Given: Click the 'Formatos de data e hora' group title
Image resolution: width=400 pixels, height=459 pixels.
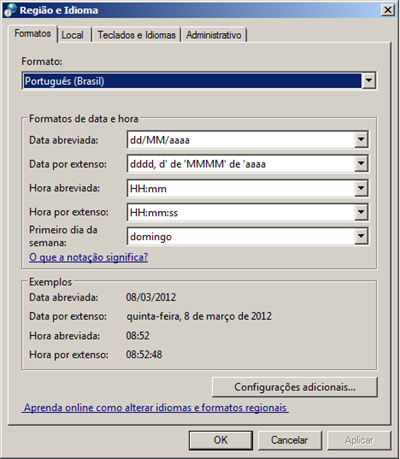Looking at the screenshot, I should point(83,119).
